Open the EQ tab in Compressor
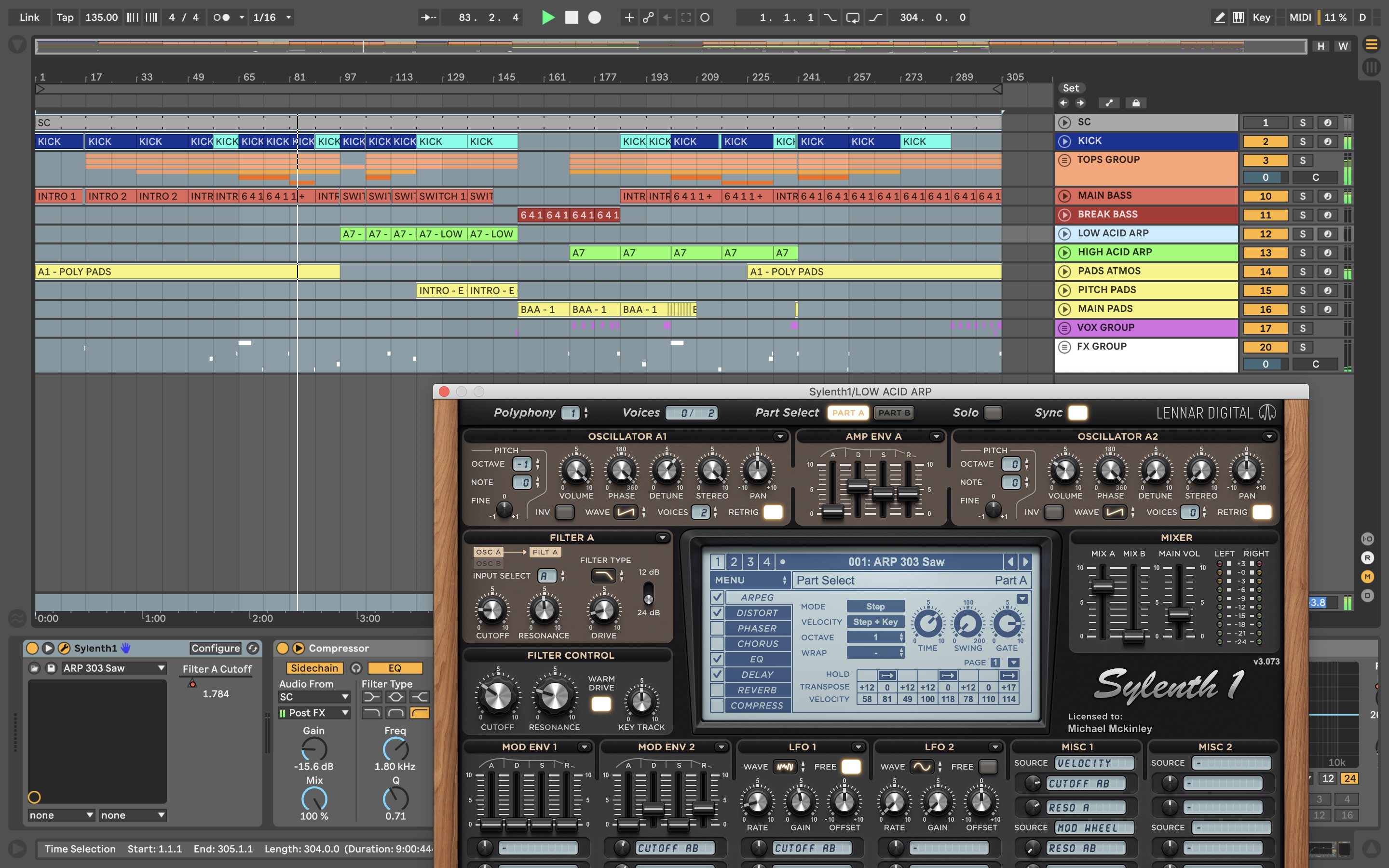 pos(395,668)
